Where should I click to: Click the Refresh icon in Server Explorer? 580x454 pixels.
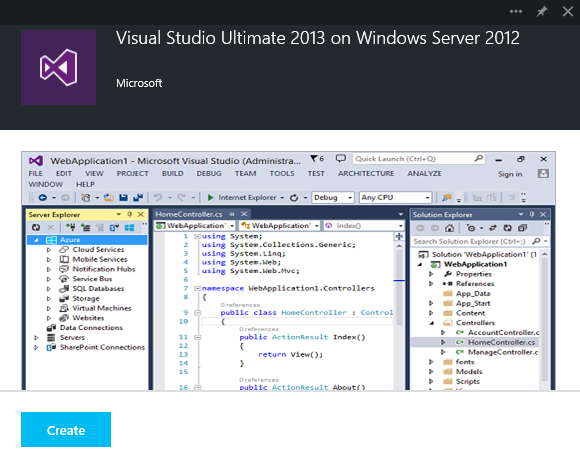pos(36,228)
